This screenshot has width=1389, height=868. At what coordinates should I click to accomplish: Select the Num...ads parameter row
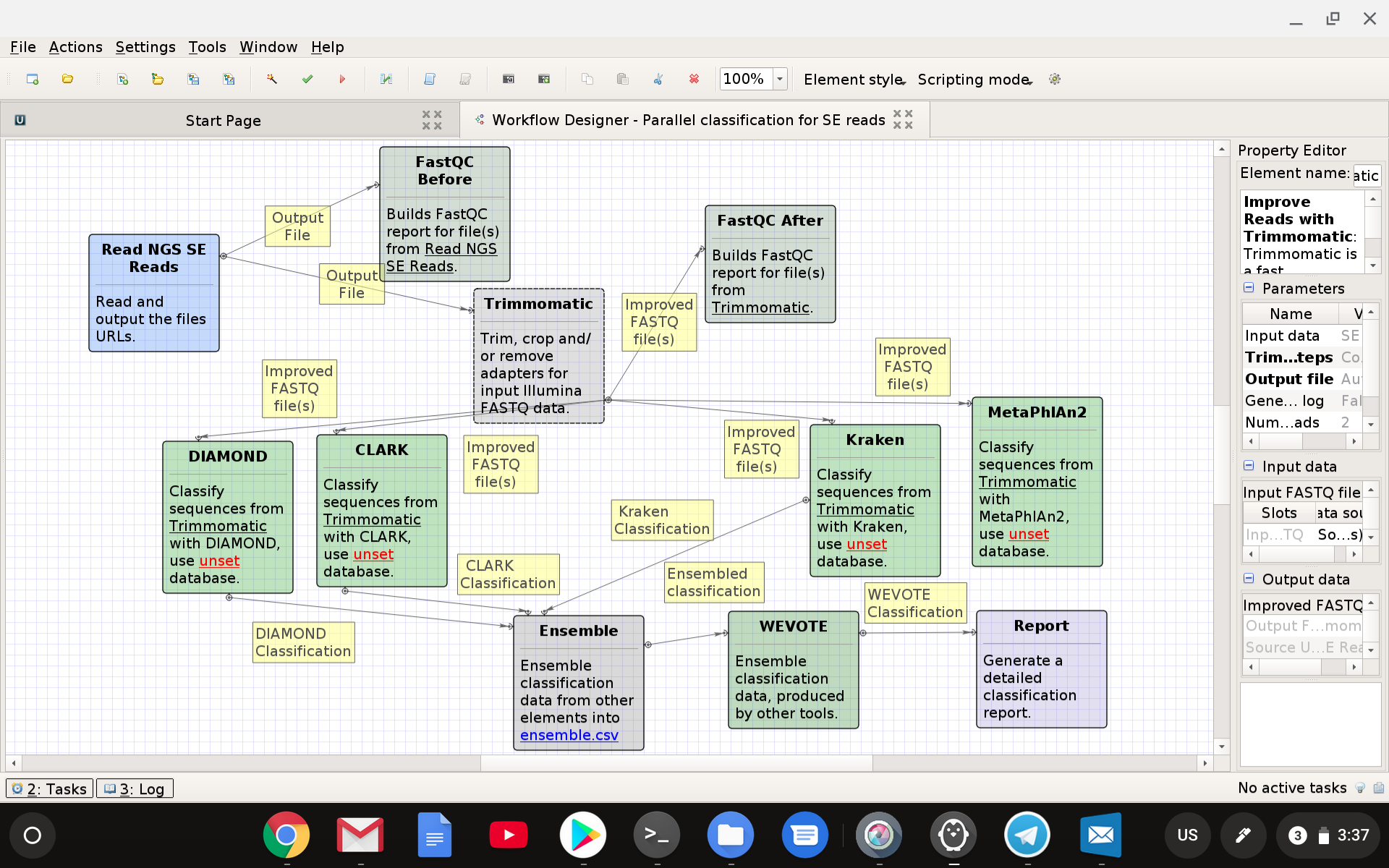tap(1303, 422)
